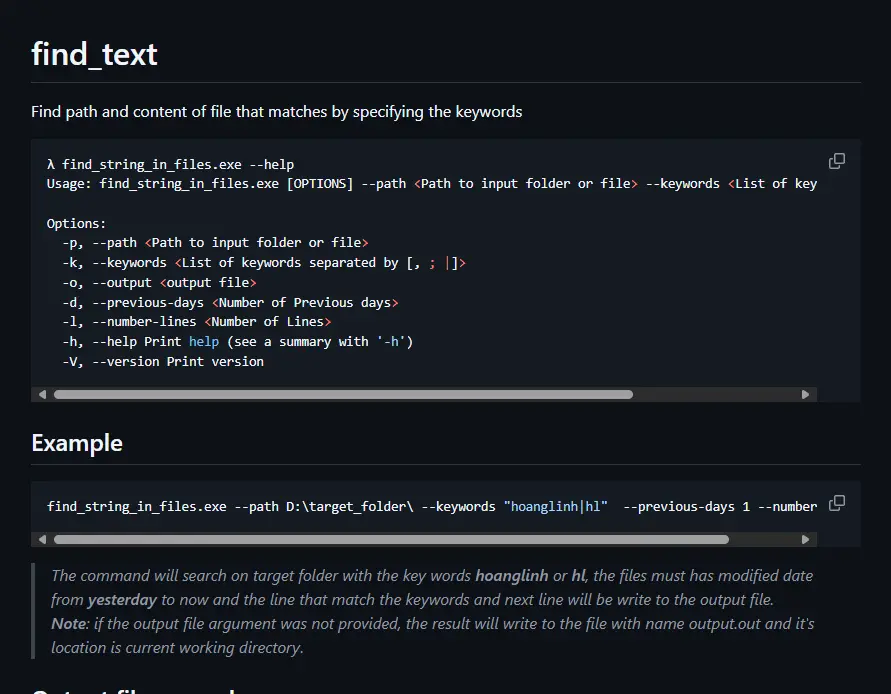
Task: Copy the help output code block
Action: pyautogui.click(x=836, y=161)
